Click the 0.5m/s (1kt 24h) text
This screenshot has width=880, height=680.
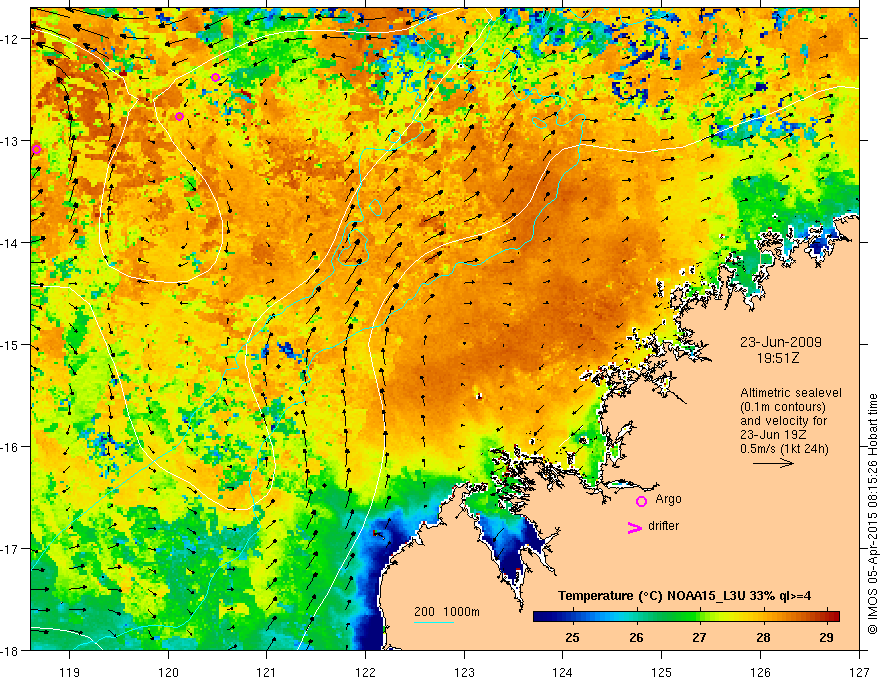784,449
